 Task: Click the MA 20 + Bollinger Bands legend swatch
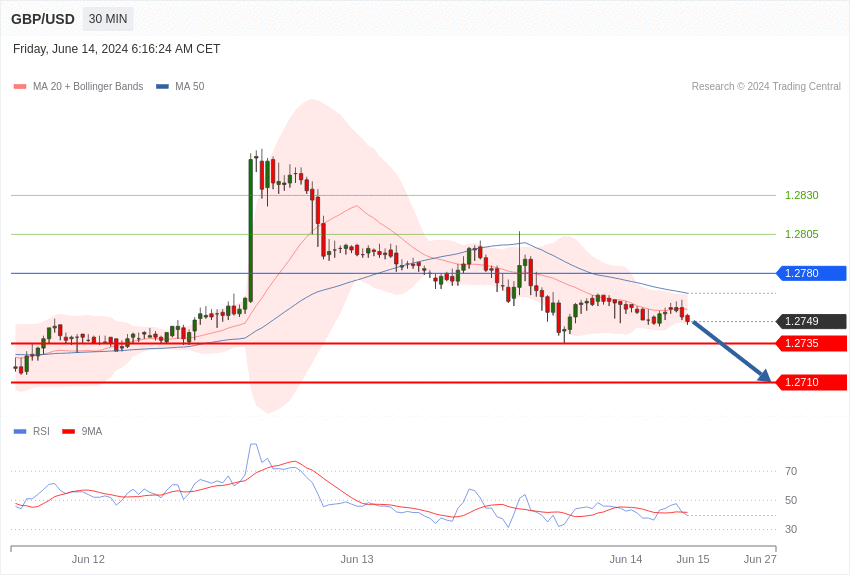click(x=20, y=87)
